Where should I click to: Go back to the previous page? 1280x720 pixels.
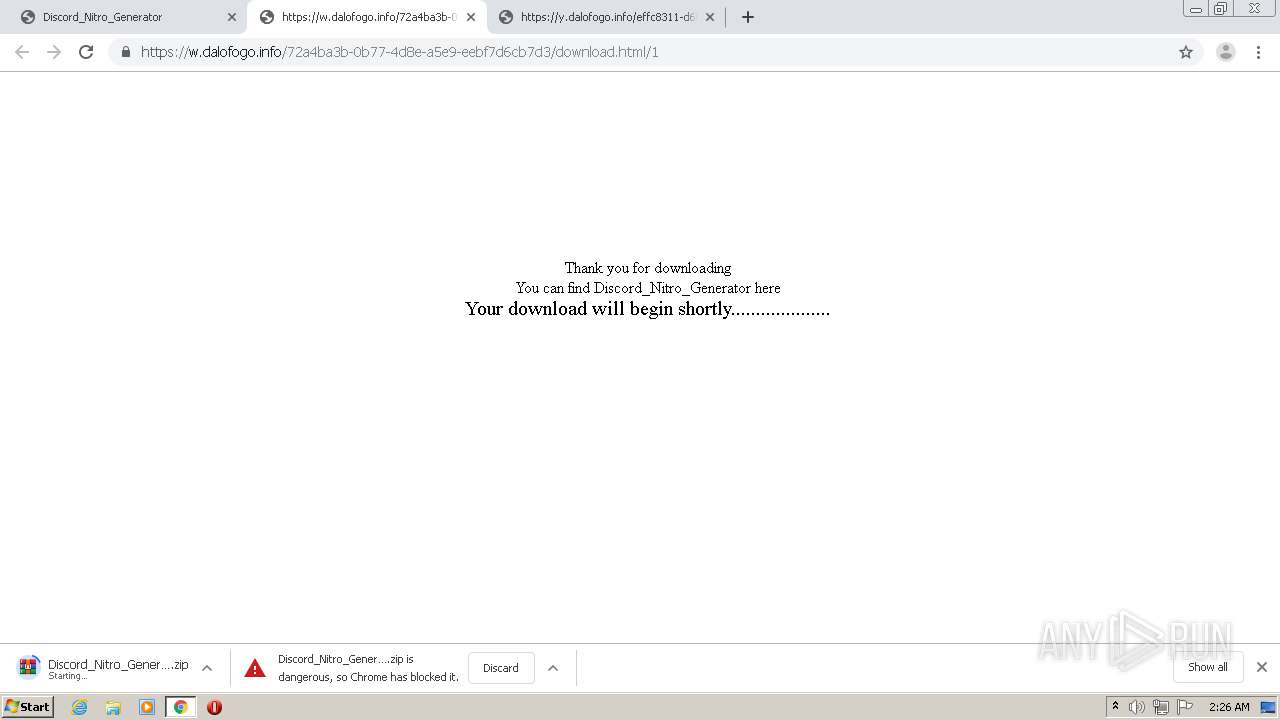22,52
